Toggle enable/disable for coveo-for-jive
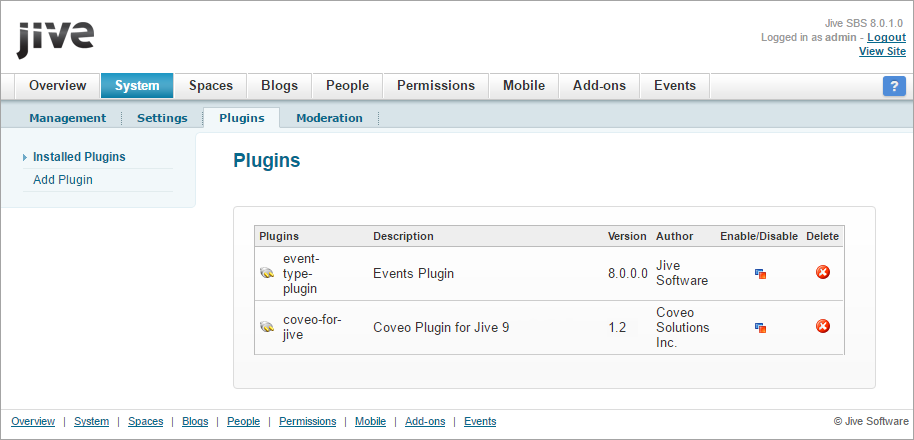 [x=760, y=328]
